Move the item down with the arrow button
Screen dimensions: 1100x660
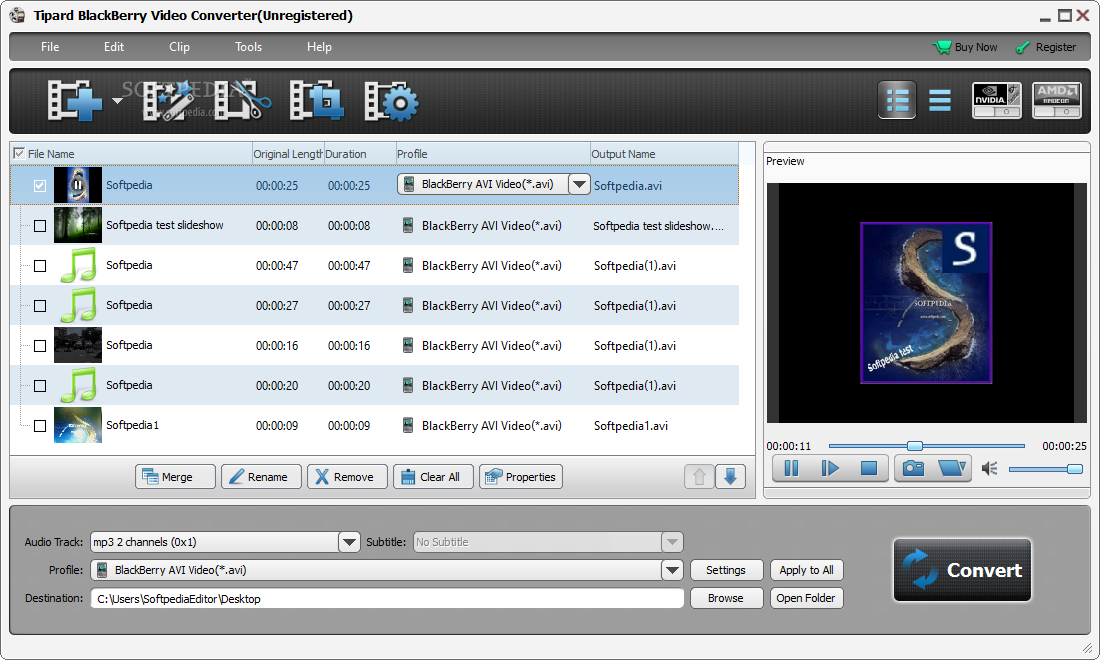click(730, 477)
